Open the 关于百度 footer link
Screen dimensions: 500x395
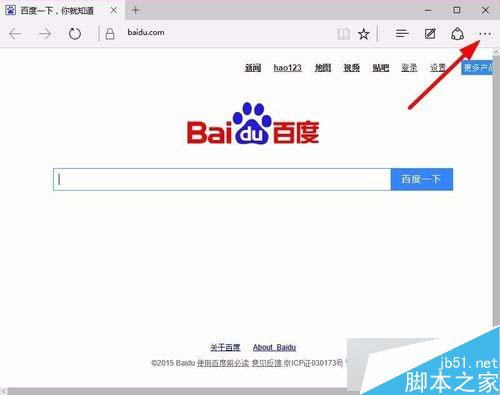[x=225, y=347]
